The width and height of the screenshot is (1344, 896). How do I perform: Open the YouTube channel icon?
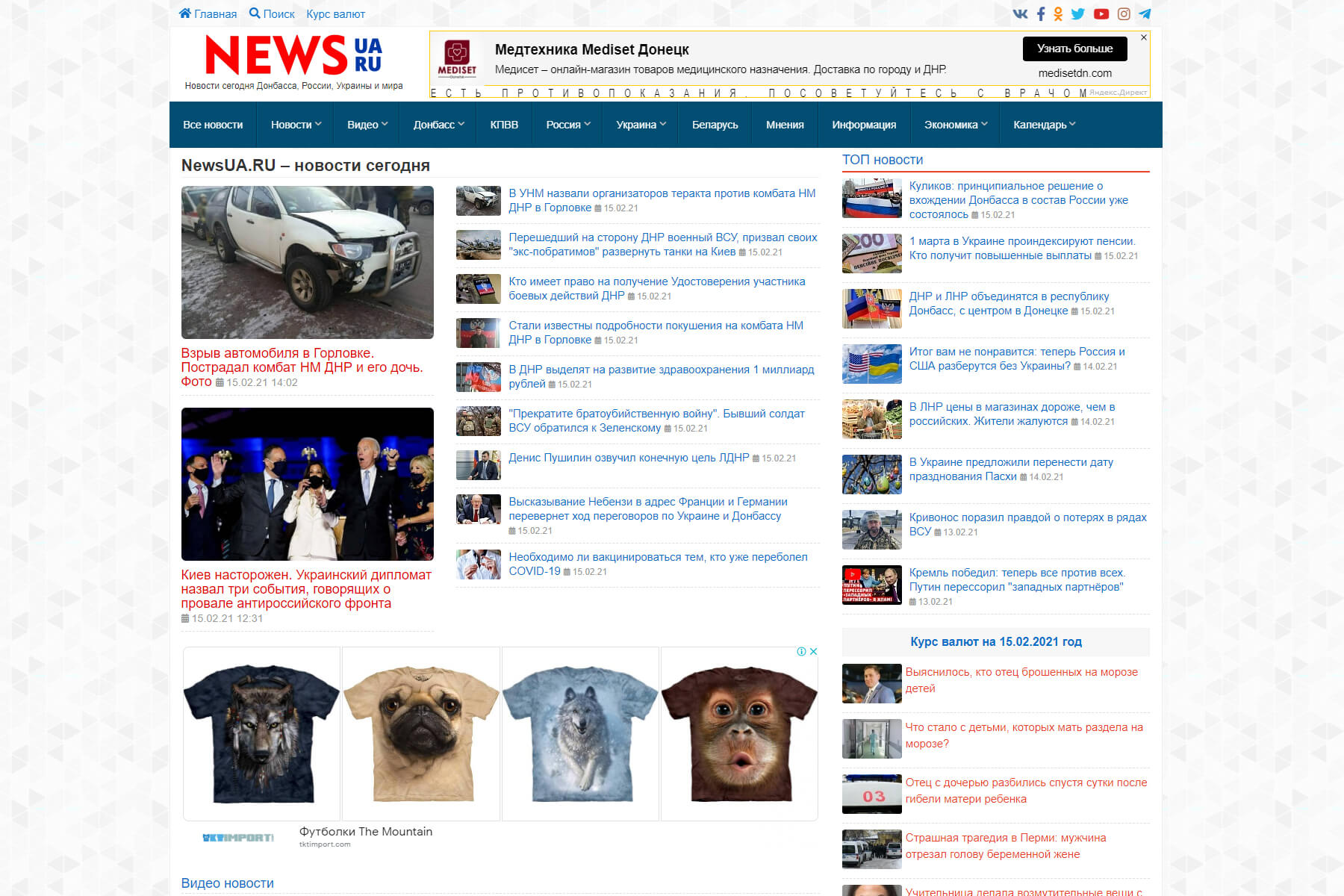(x=1101, y=13)
